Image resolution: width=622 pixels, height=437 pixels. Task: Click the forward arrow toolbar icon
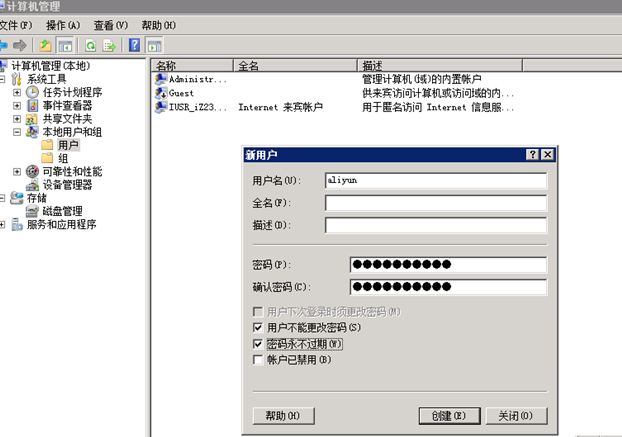[x=19, y=45]
